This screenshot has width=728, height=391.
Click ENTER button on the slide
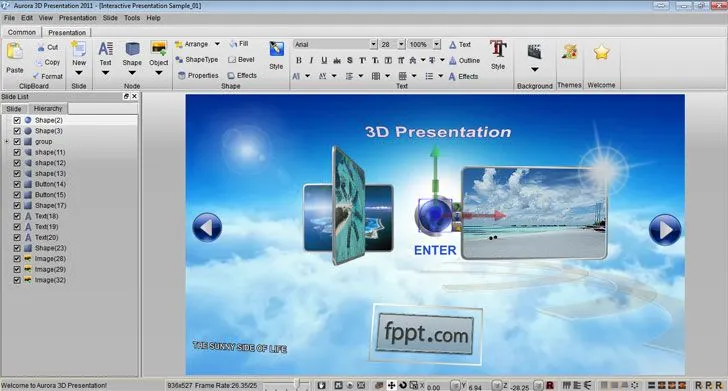tap(435, 251)
